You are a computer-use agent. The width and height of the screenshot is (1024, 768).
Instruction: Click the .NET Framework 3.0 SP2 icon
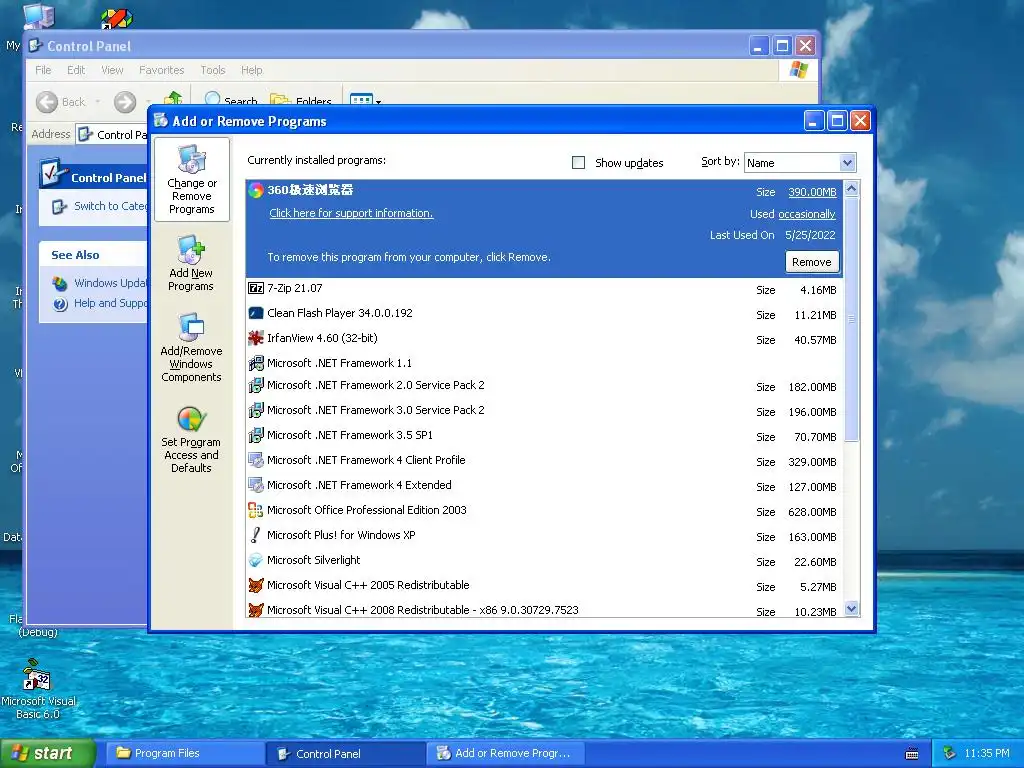pos(256,410)
